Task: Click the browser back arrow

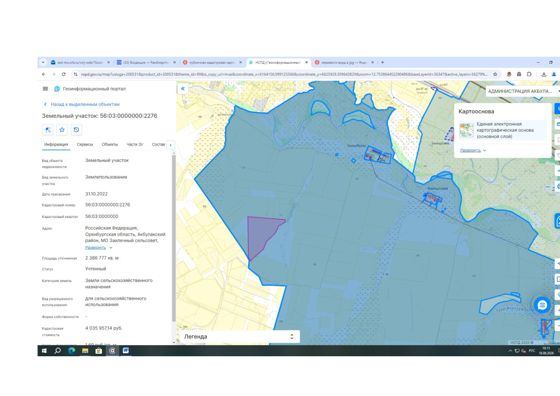Action: [44, 74]
